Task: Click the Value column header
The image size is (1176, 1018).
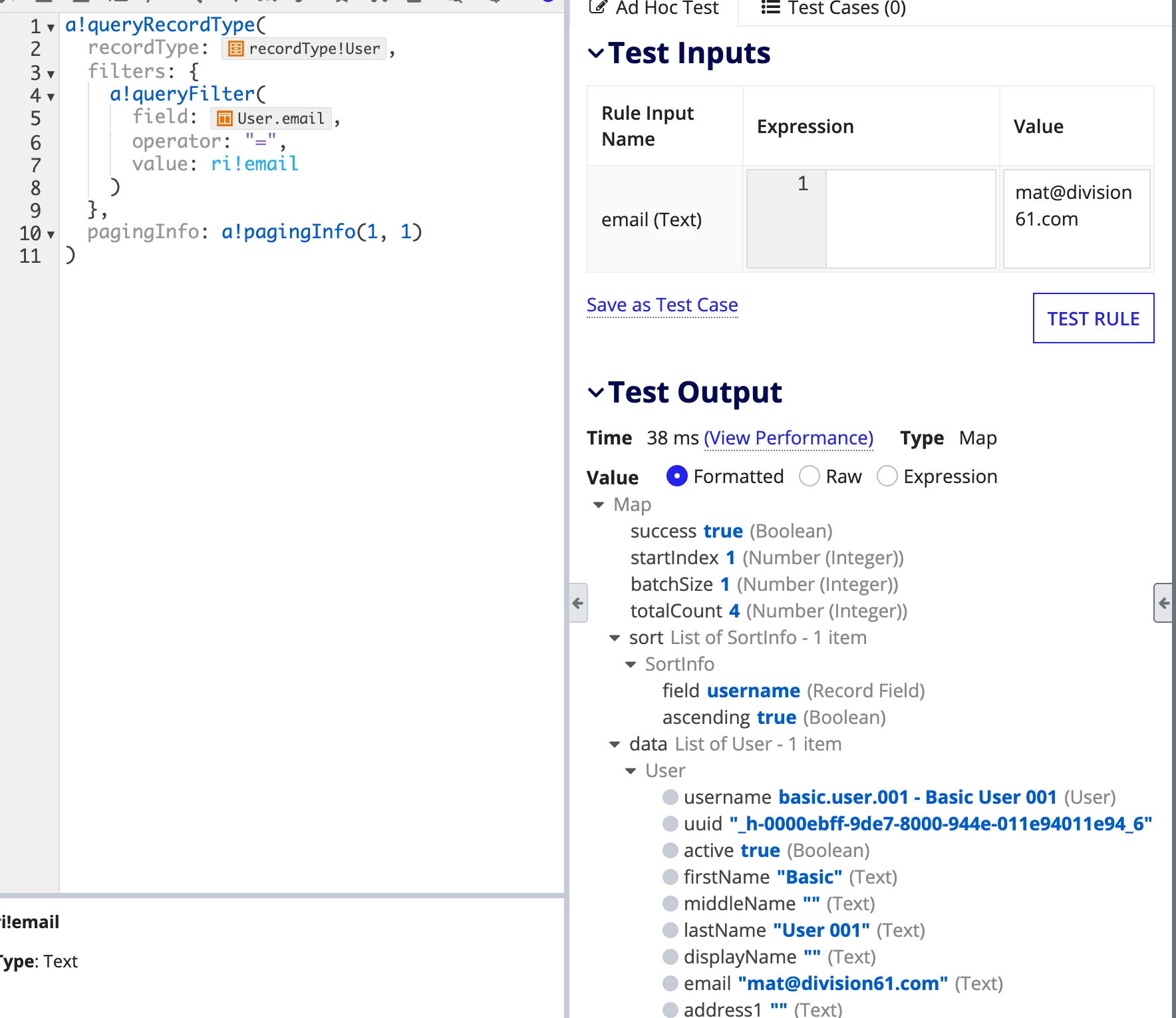Action: [1077, 126]
